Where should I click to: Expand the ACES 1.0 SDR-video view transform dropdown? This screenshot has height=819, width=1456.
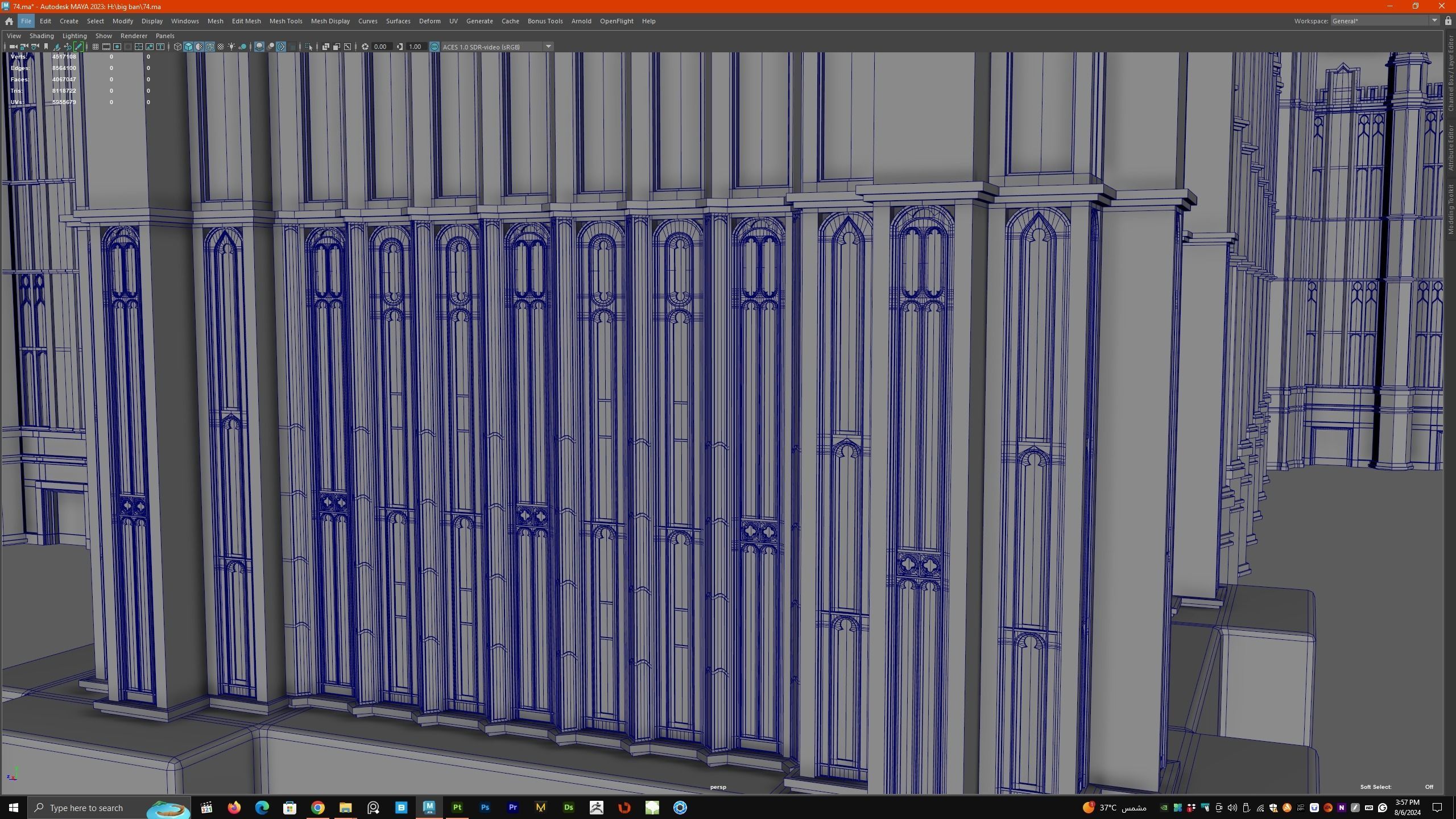[548, 47]
